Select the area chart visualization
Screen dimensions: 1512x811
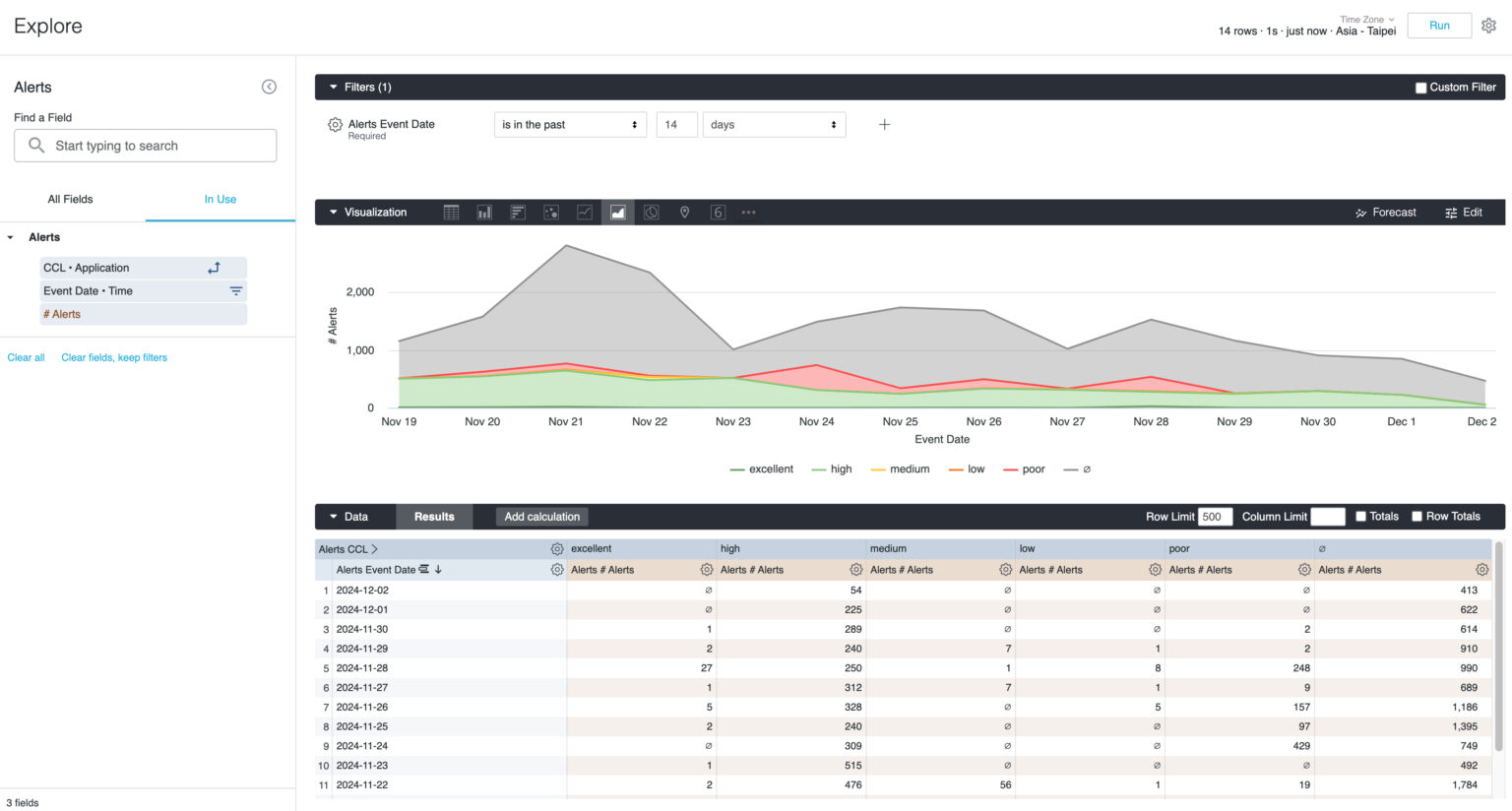click(x=618, y=213)
